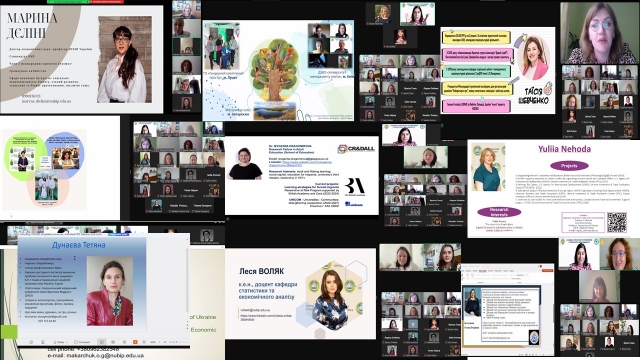The height and width of the screenshot is (360, 640).
Task: Click large speaker video of woman with glasses
Action: 600,33
